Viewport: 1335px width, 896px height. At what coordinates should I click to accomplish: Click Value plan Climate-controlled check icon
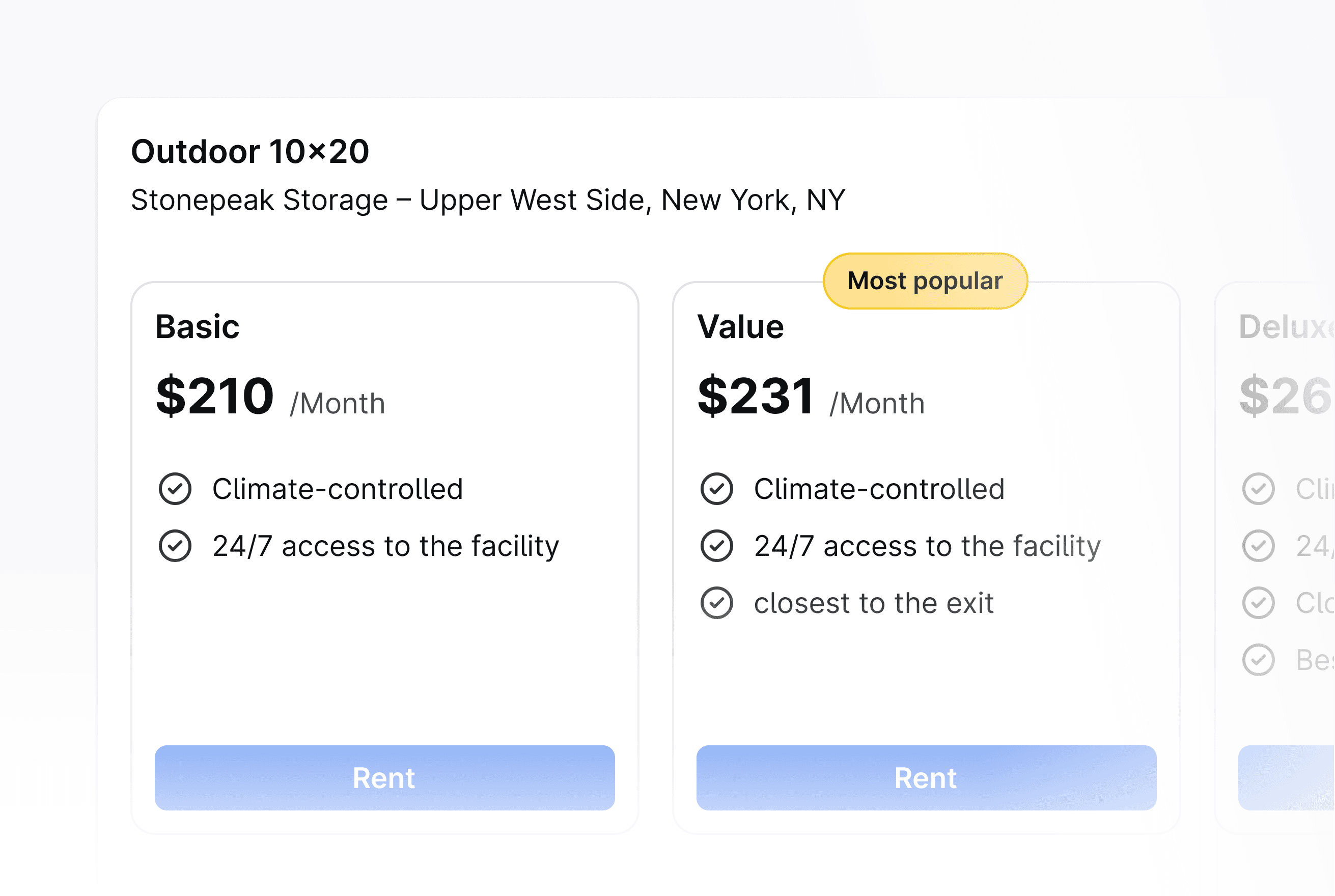pos(717,489)
